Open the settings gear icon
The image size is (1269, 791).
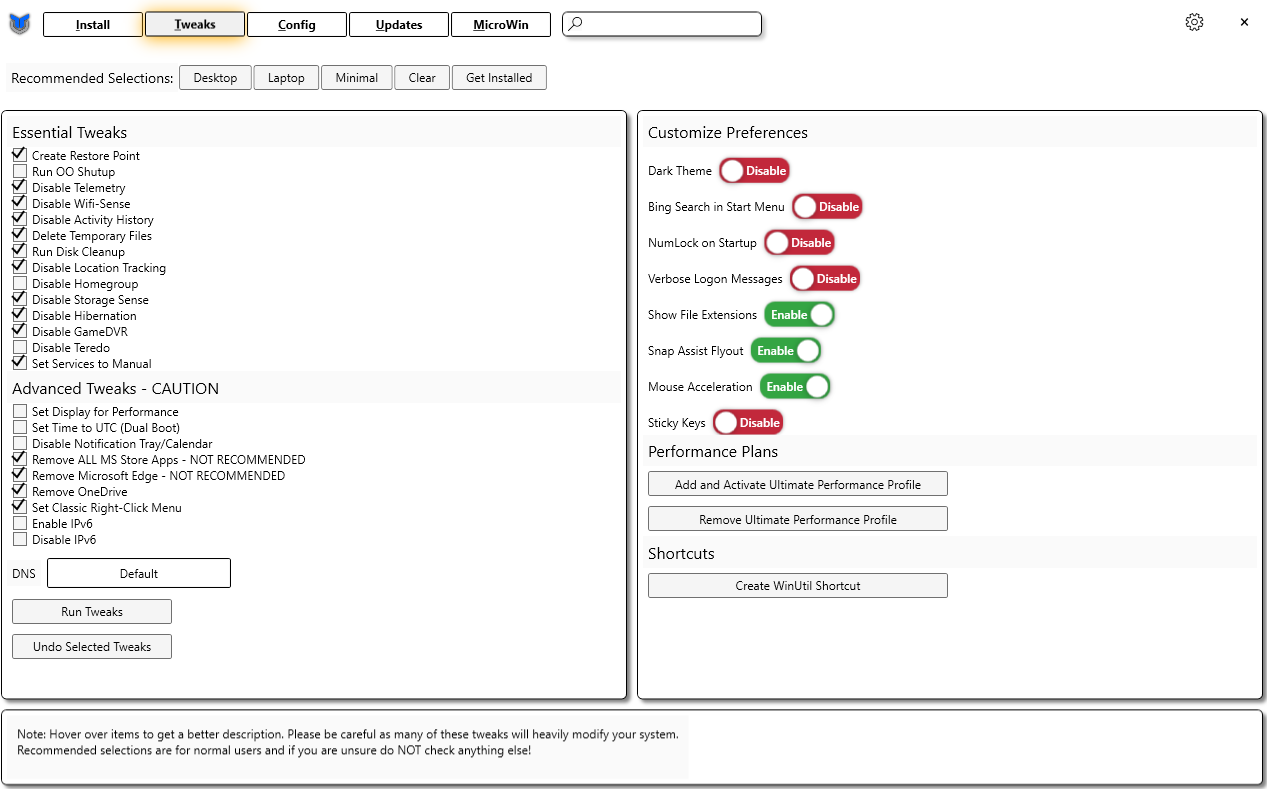[1194, 22]
